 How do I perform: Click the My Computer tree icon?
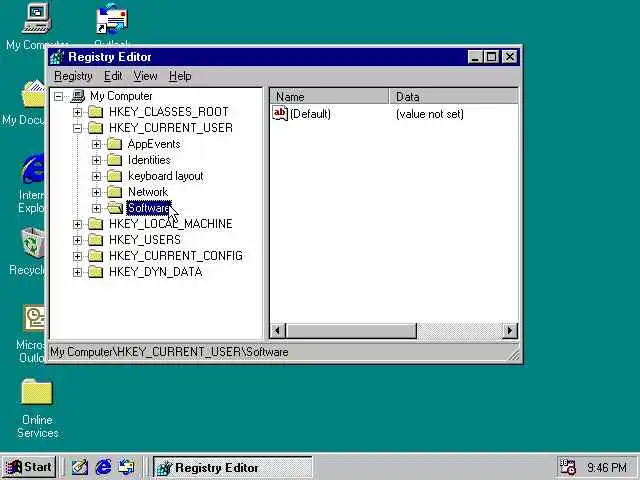pyautogui.click(x=78, y=96)
